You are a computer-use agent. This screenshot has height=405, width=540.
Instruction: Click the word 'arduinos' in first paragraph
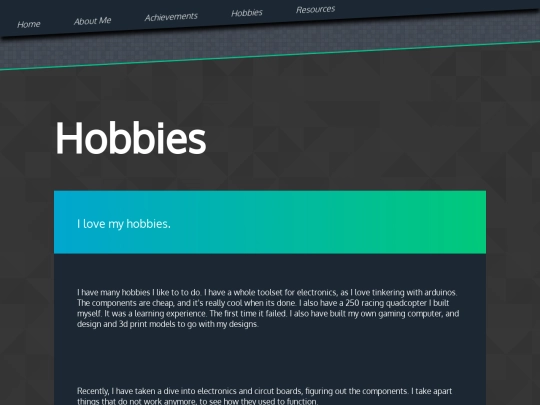point(440,292)
